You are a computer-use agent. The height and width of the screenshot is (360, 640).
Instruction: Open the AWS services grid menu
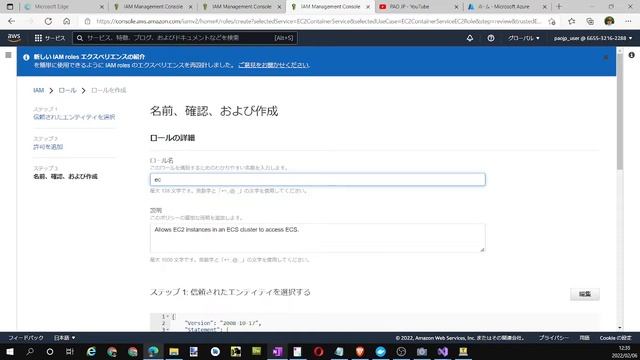click(x=38, y=38)
